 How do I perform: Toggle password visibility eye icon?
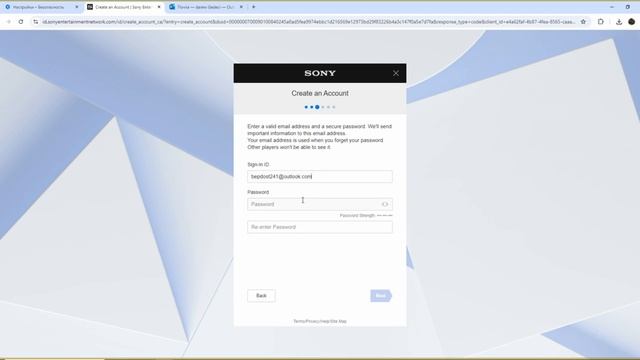[x=384, y=204]
